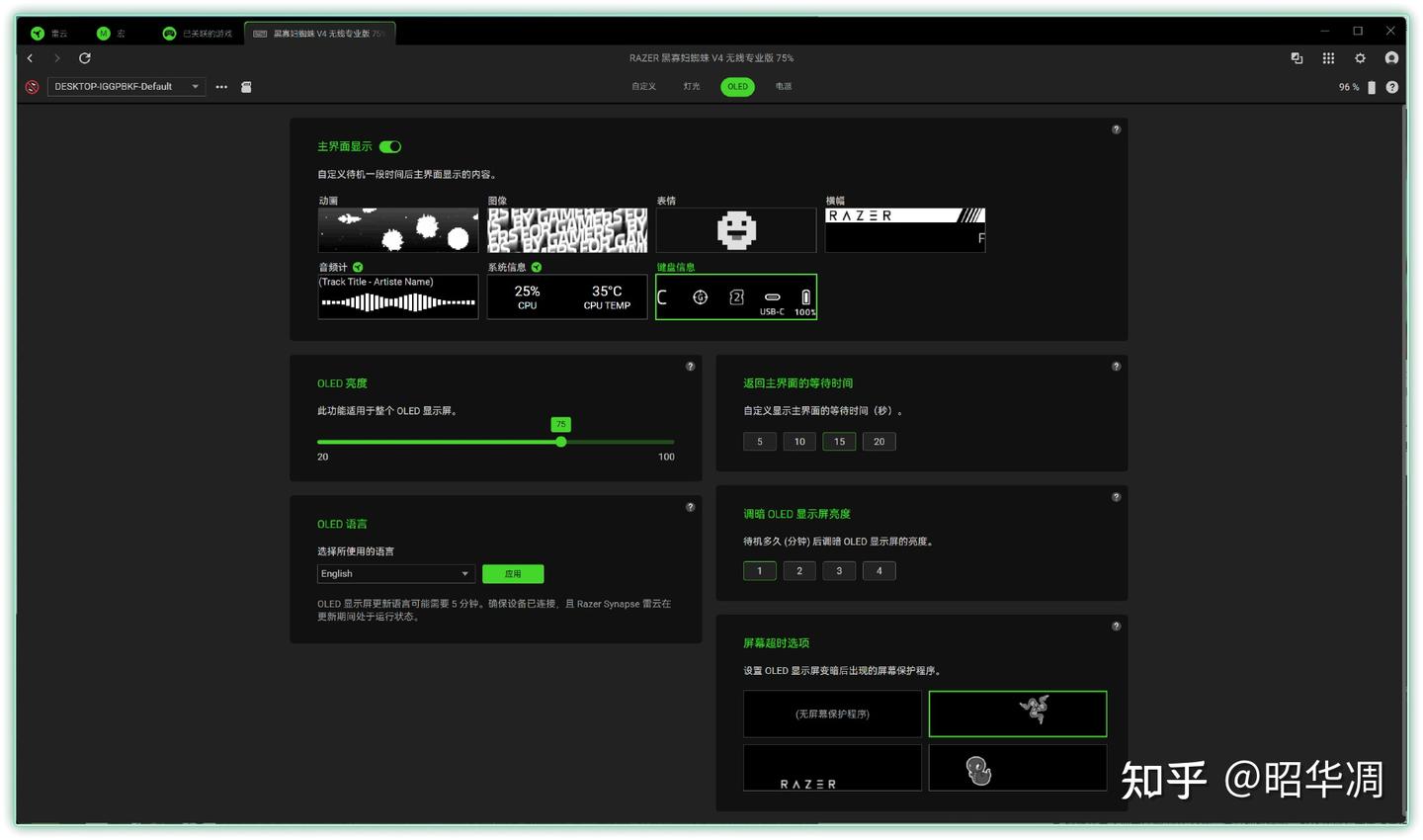
Task: Dim OLED after 1 minute
Action: (760, 571)
